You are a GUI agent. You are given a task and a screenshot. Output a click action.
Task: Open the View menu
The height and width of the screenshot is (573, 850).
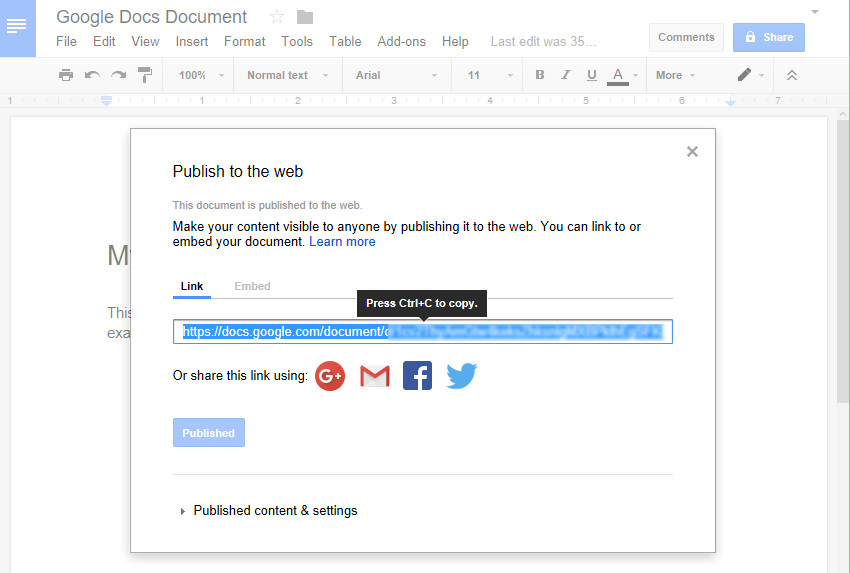145,42
